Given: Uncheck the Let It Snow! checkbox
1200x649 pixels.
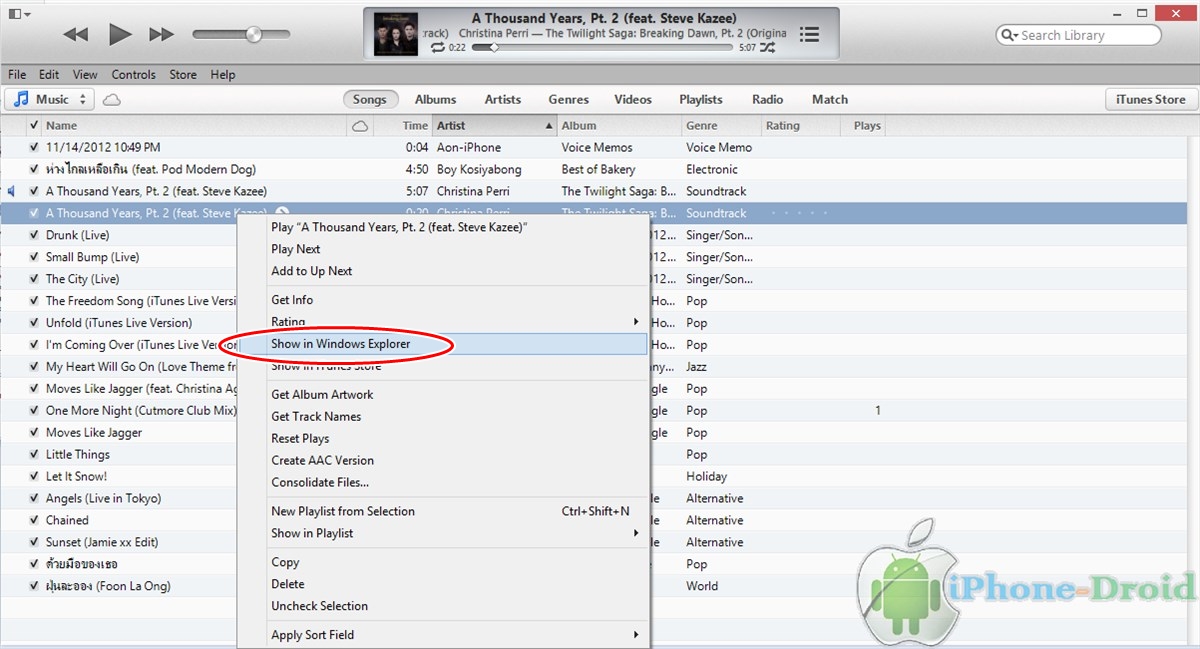Looking at the screenshot, I should 34,476.
